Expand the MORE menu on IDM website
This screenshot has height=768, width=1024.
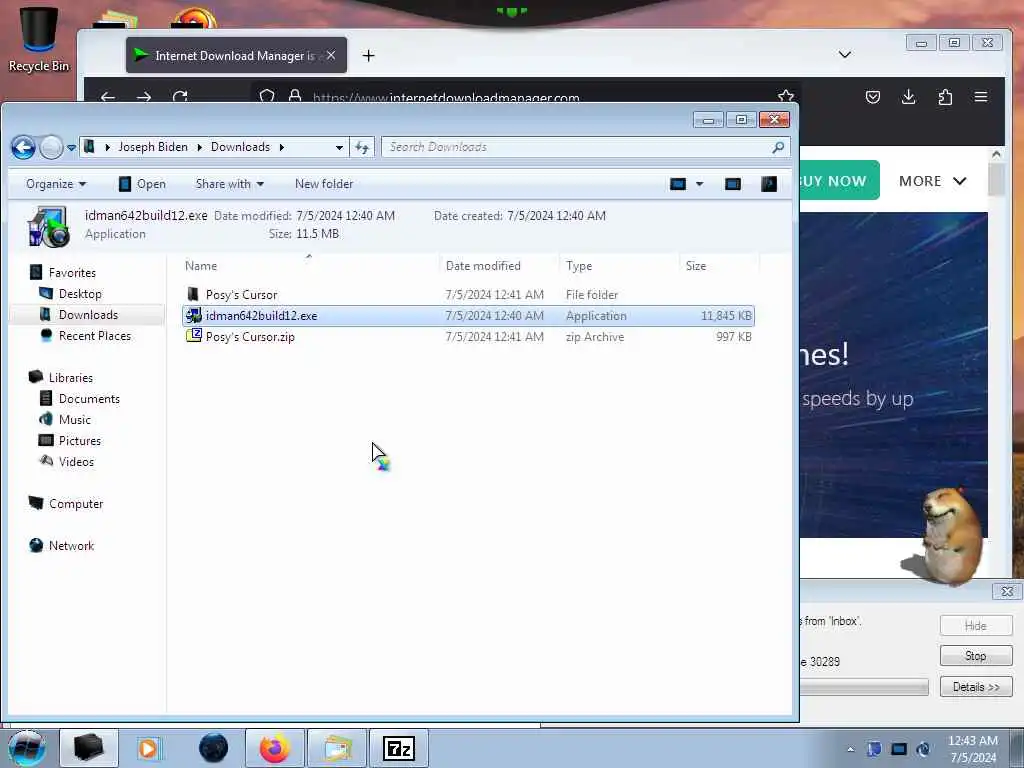coord(932,181)
